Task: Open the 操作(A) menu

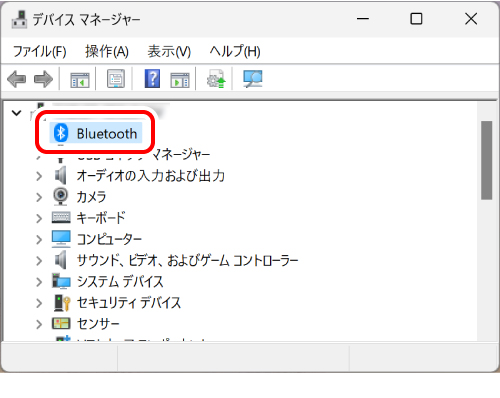Action: click(x=107, y=51)
